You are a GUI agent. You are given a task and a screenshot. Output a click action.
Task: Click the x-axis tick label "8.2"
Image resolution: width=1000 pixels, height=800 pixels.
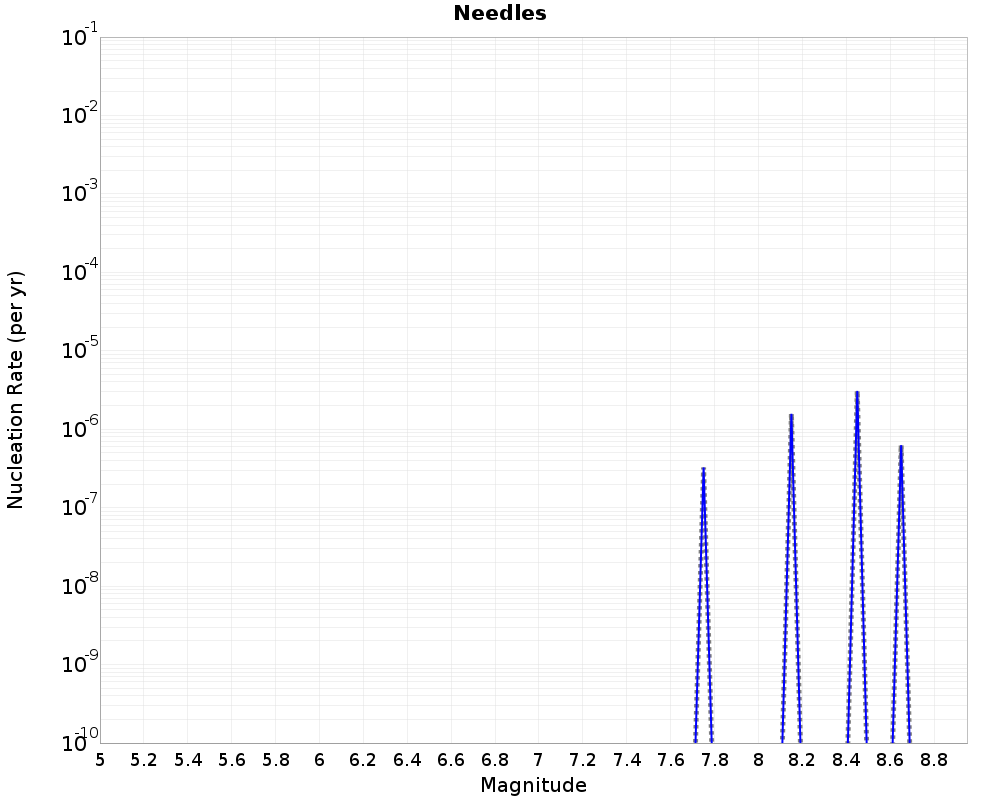pyautogui.click(x=802, y=760)
